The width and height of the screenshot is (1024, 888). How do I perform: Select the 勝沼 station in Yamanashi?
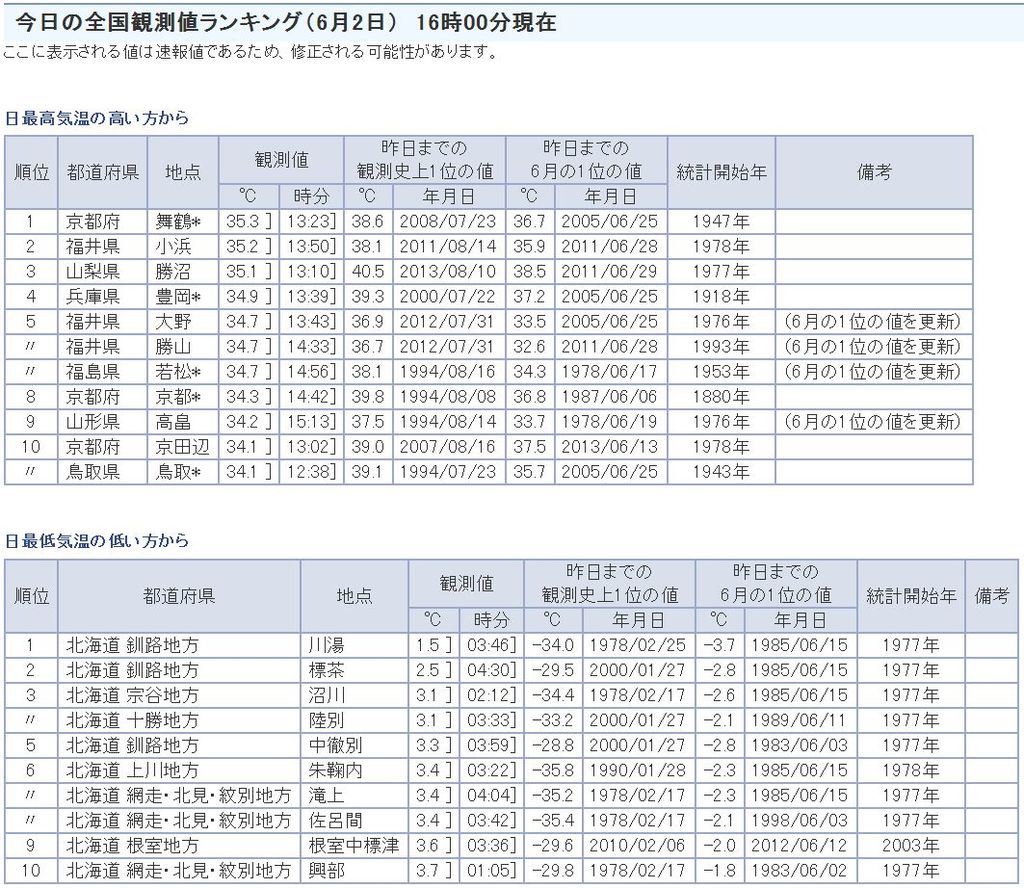pyautogui.click(x=172, y=272)
